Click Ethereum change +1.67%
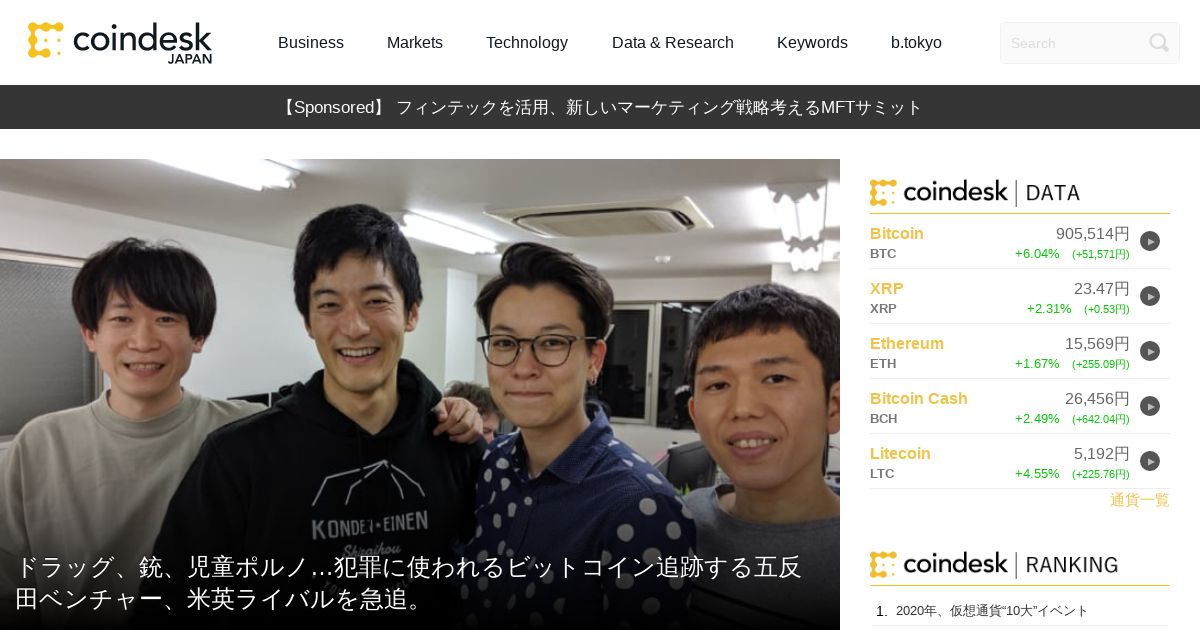1200x630 pixels. coord(1037,364)
